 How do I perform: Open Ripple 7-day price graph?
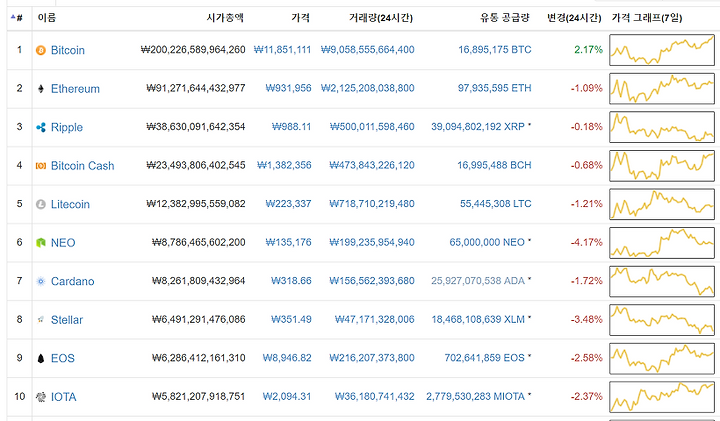coord(662,127)
